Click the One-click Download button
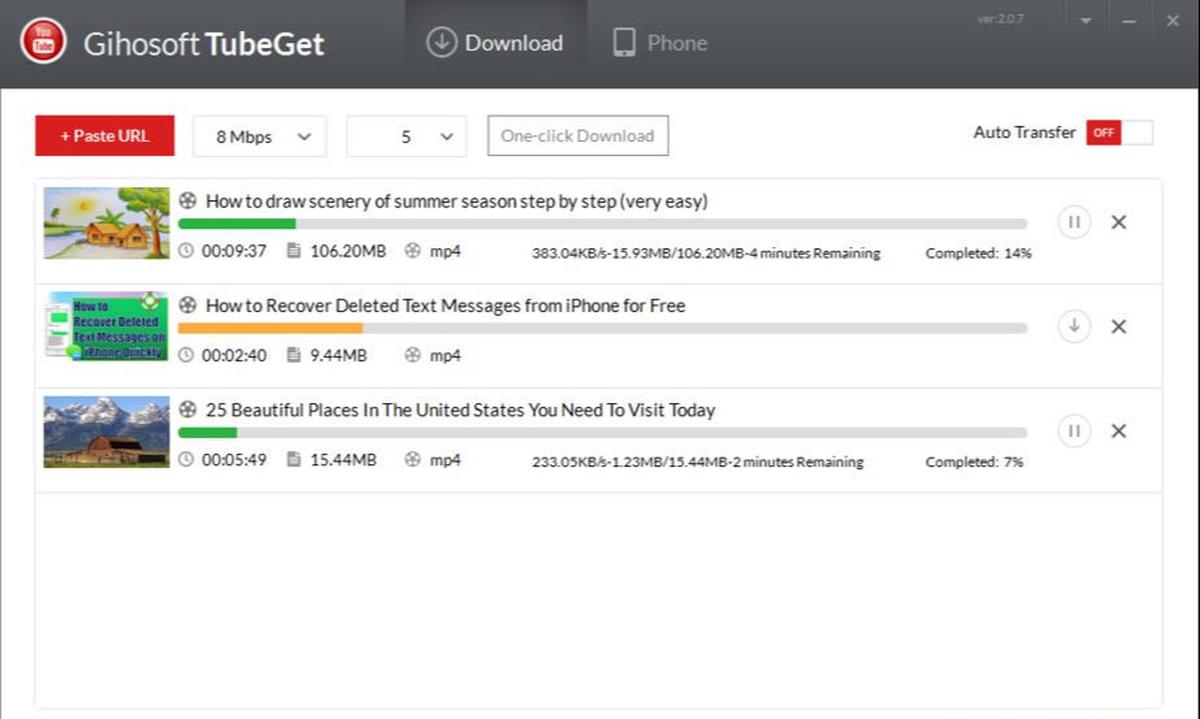The height and width of the screenshot is (719, 1200). point(578,136)
